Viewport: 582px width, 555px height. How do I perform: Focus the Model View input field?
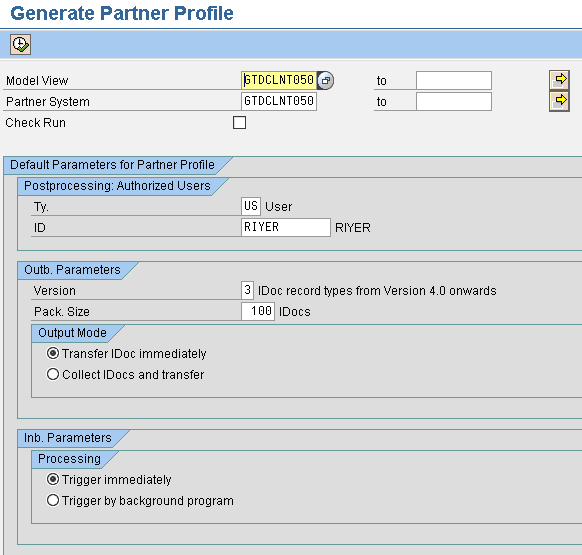279,80
